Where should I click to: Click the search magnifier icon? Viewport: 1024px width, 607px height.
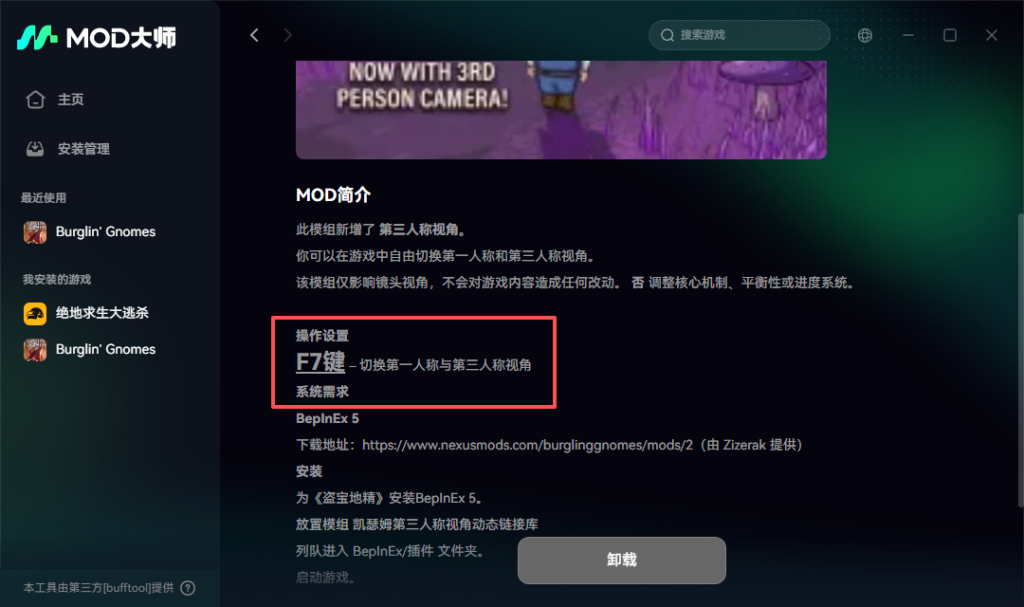click(667, 35)
